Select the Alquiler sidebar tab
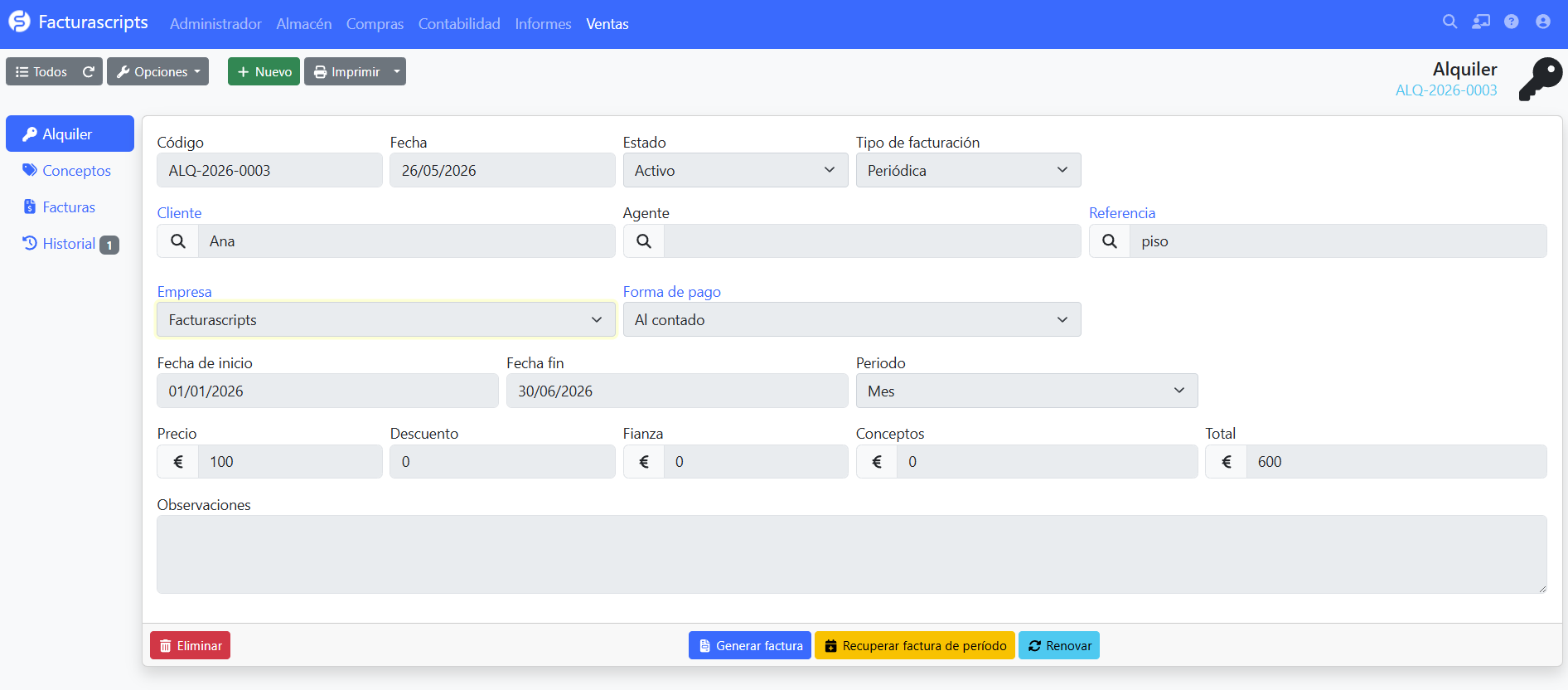 point(70,134)
